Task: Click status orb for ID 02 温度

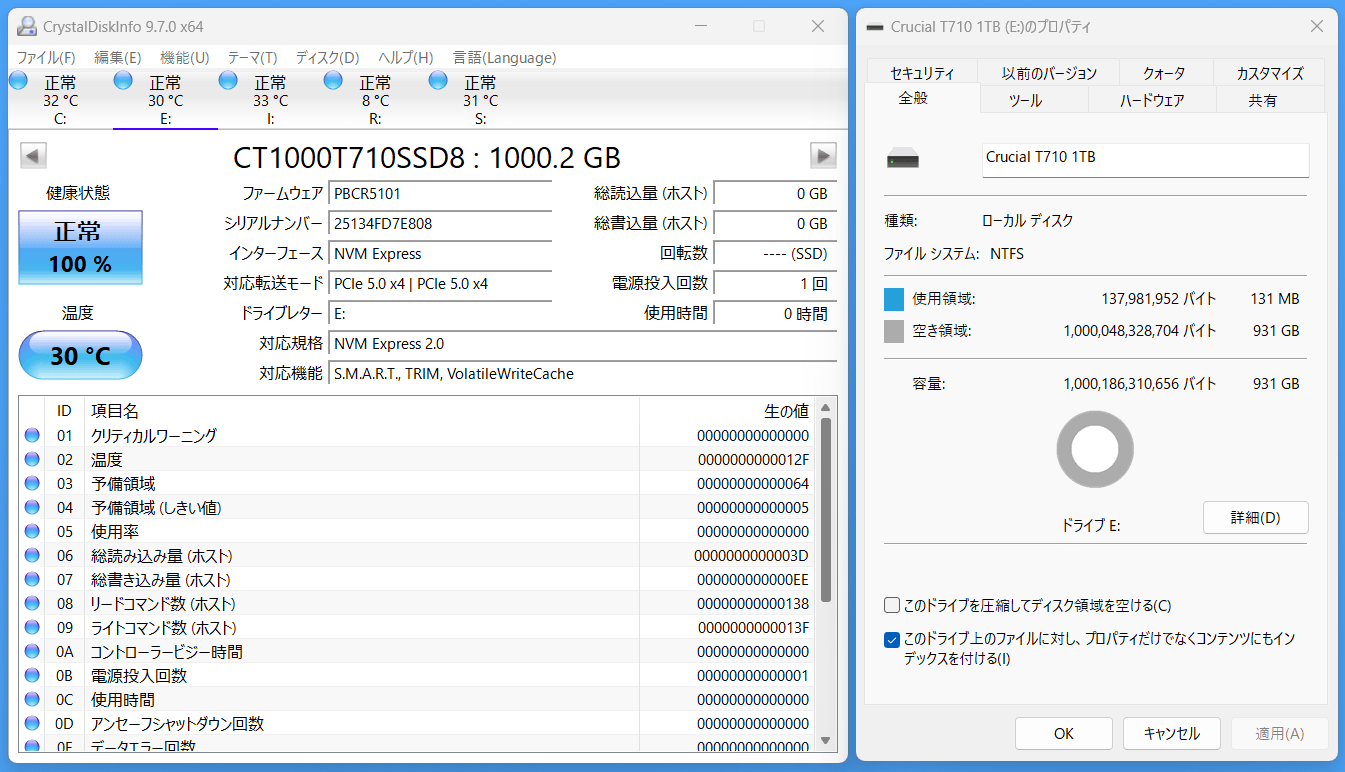Action: click(x=32, y=459)
